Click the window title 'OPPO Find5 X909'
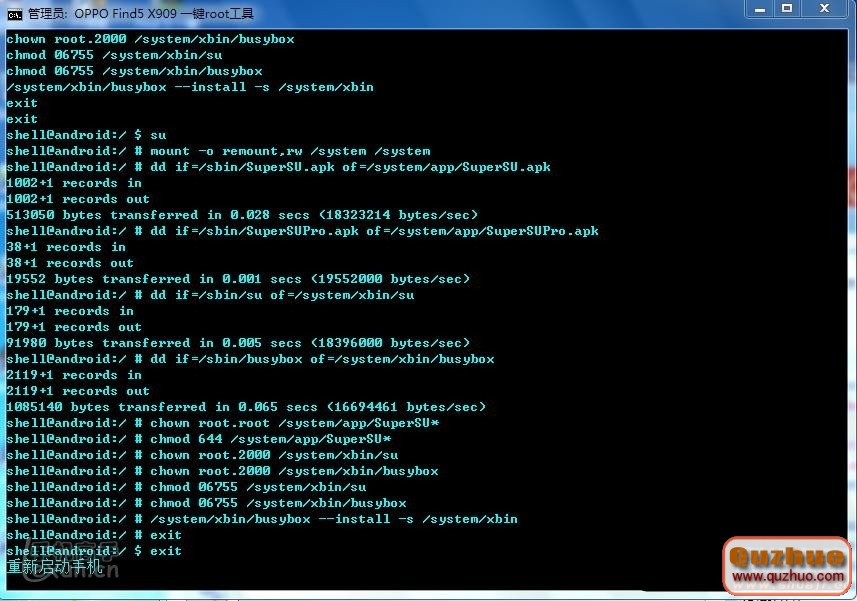 tap(126, 14)
